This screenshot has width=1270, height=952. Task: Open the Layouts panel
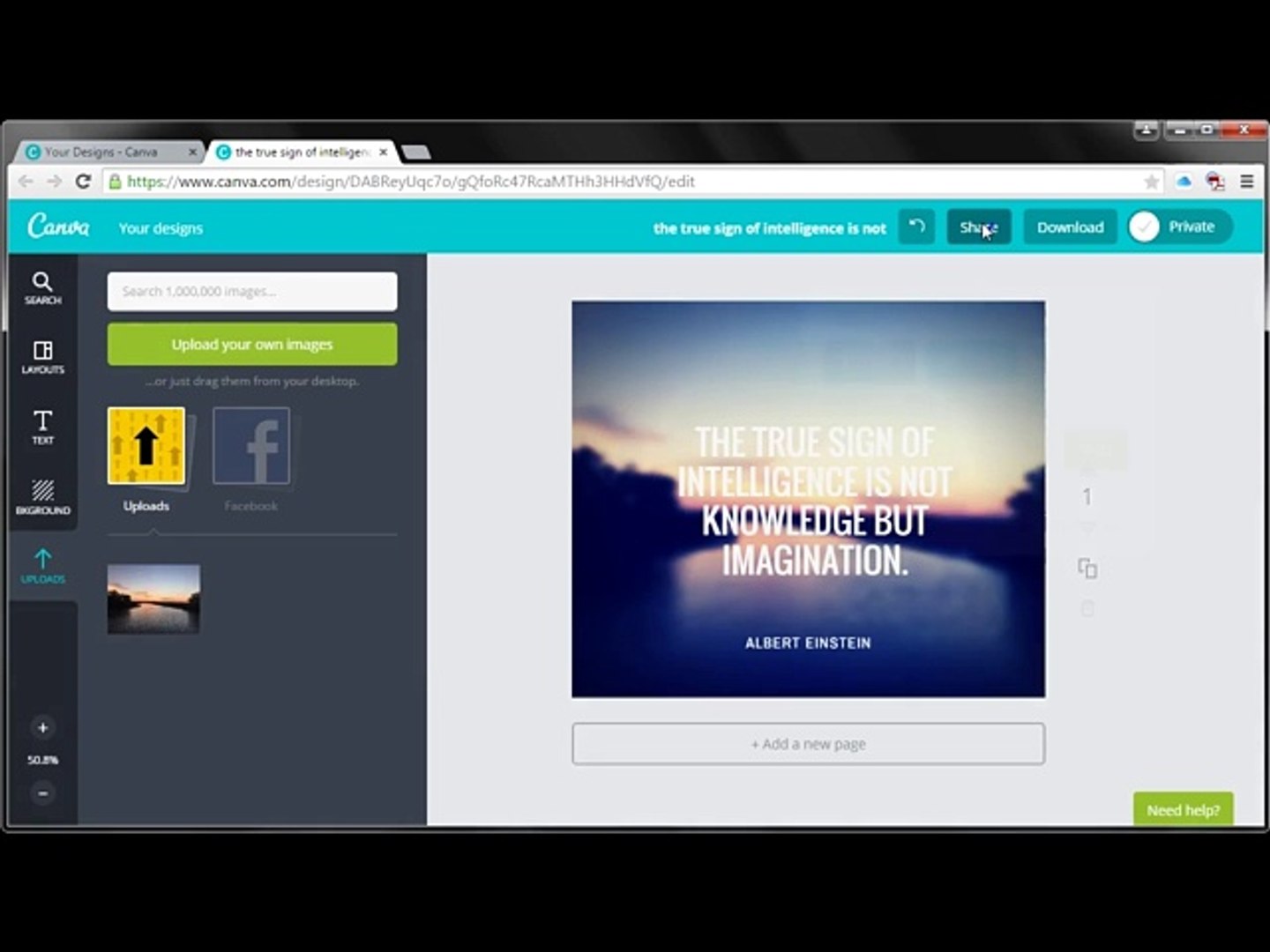[x=42, y=357]
